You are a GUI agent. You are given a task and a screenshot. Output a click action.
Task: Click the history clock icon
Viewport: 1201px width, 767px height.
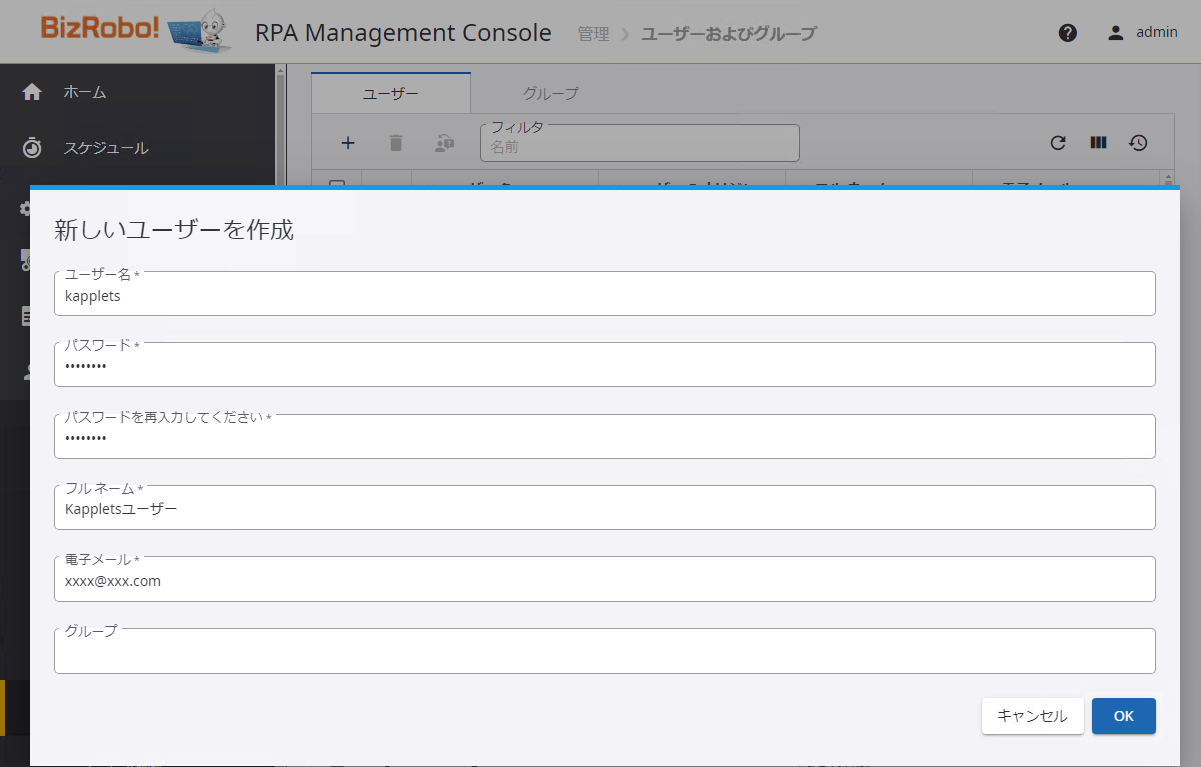click(x=1138, y=143)
